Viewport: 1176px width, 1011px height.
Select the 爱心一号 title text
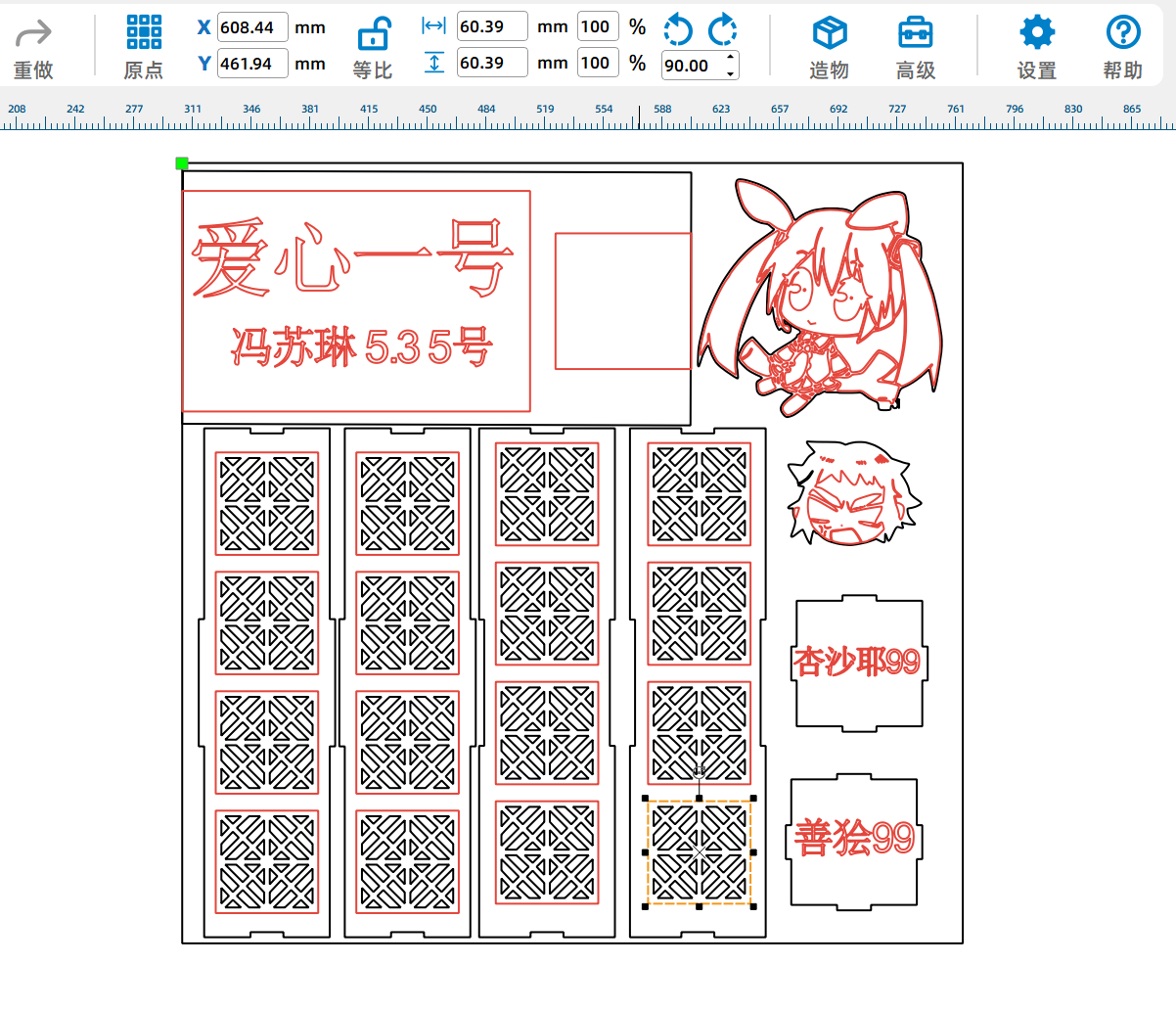(x=352, y=259)
